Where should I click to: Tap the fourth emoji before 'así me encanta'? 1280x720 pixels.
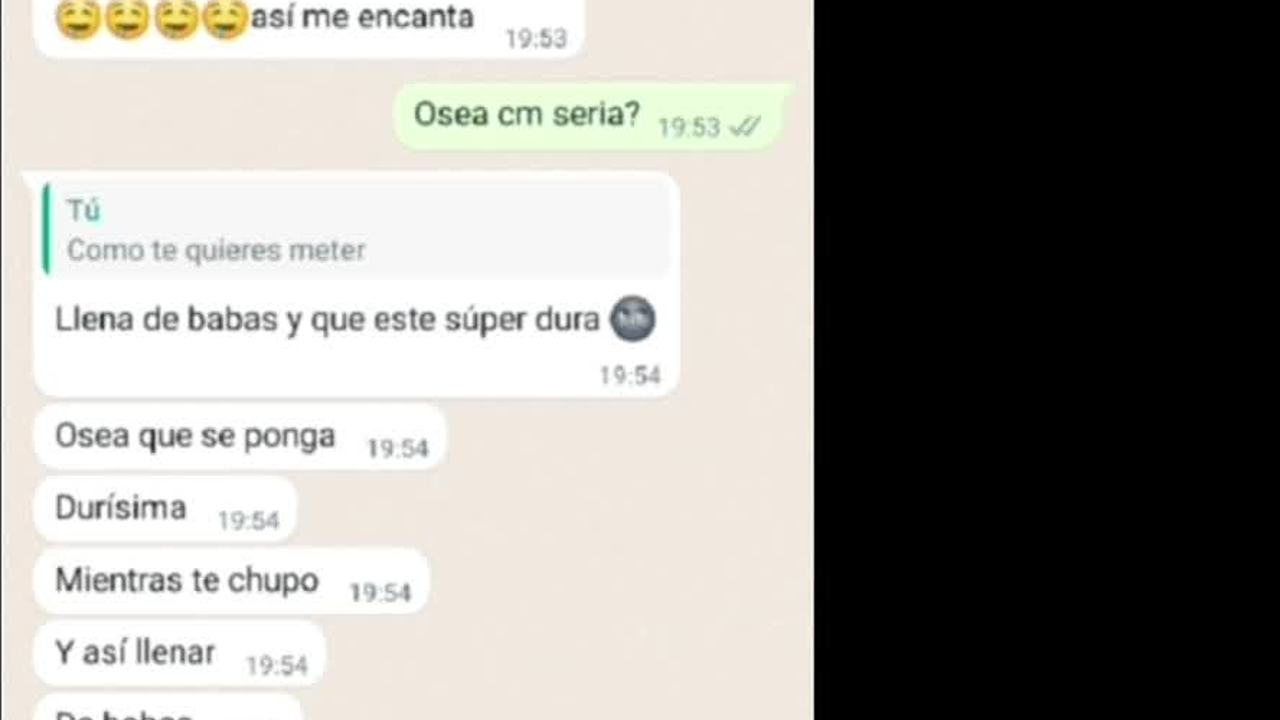click(224, 19)
